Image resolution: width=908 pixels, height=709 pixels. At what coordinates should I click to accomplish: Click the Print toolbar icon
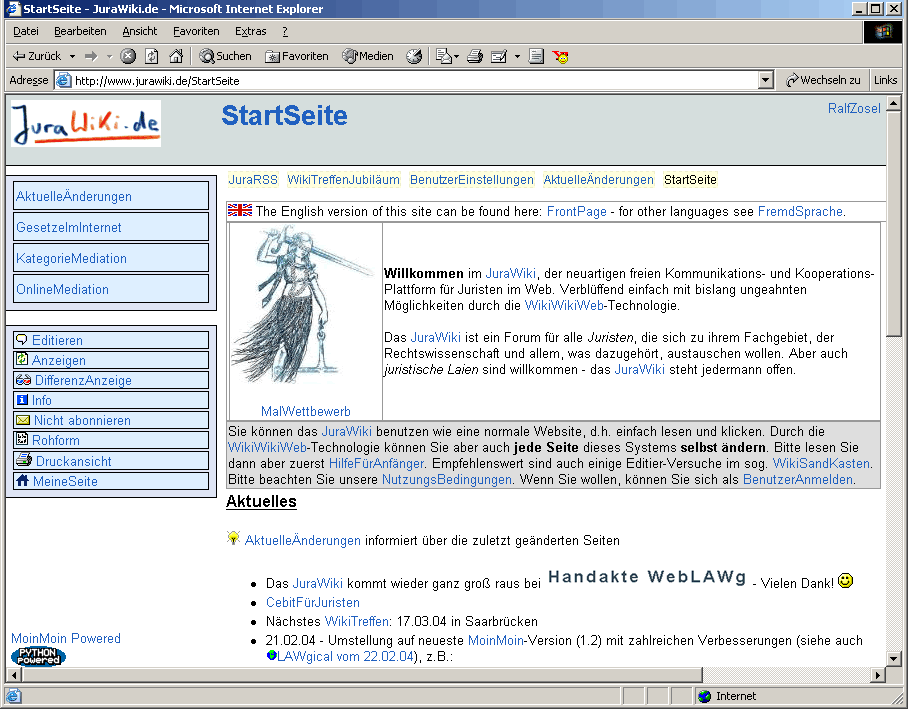(475, 56)
